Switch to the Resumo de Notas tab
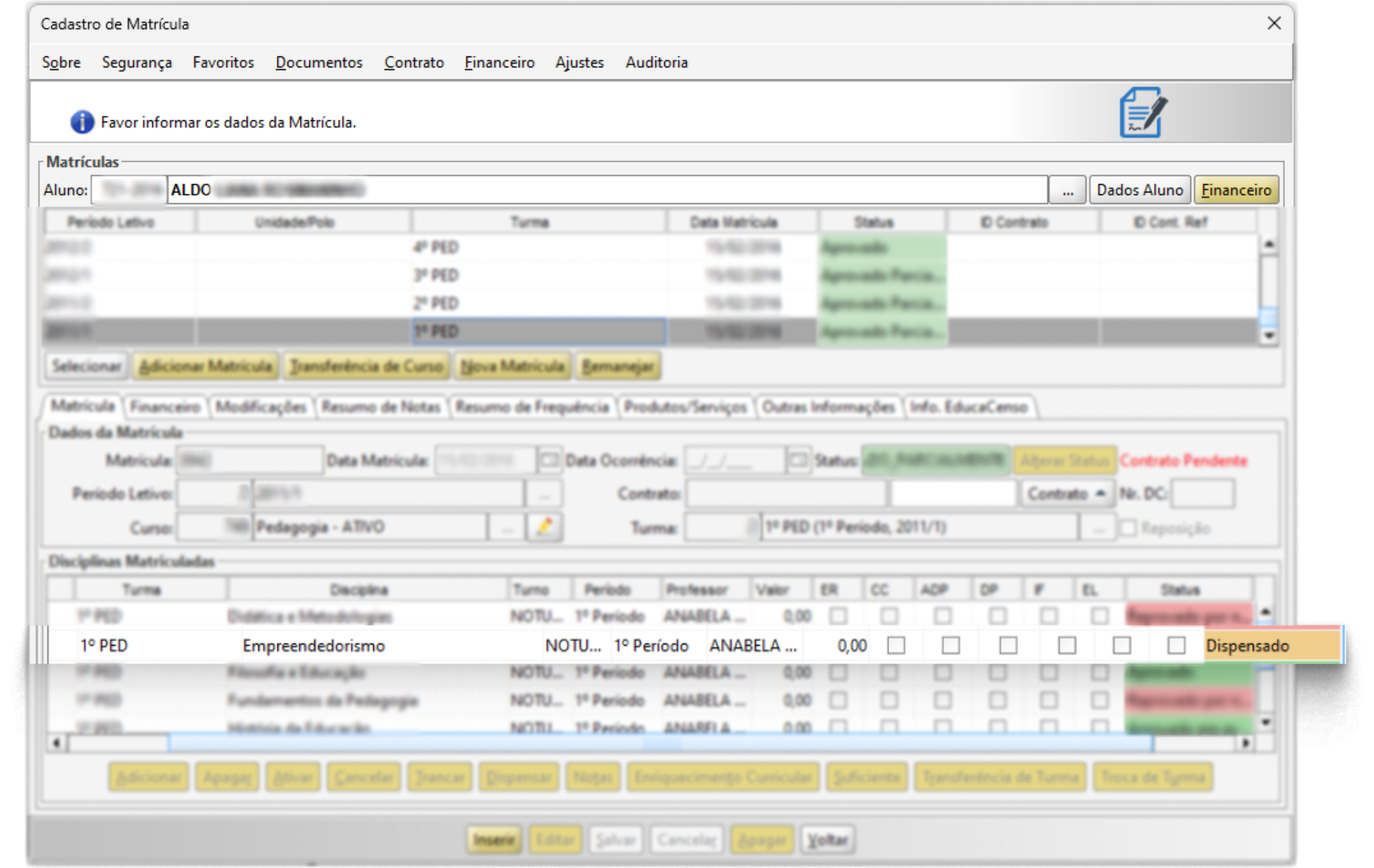The height and width of the screenshot is (868, 1374). pos(381,406)
